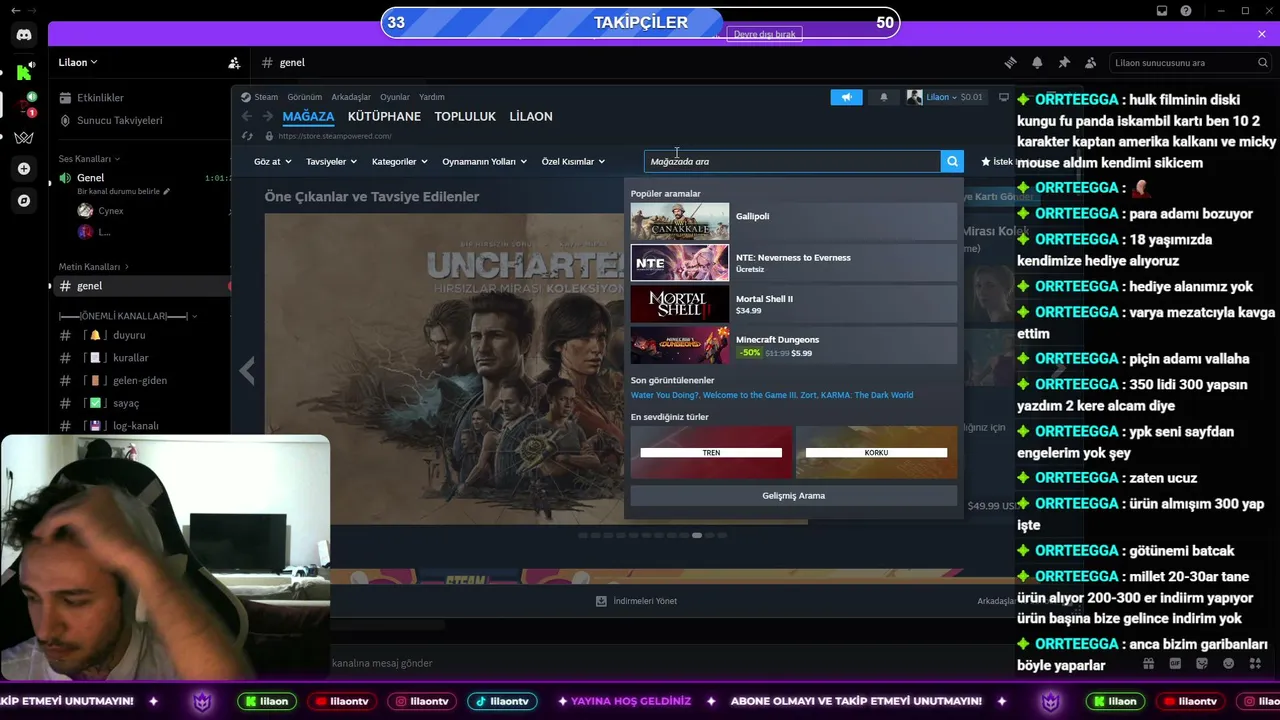
Task: Select the TREN genre tile
Action: point(711,453)
